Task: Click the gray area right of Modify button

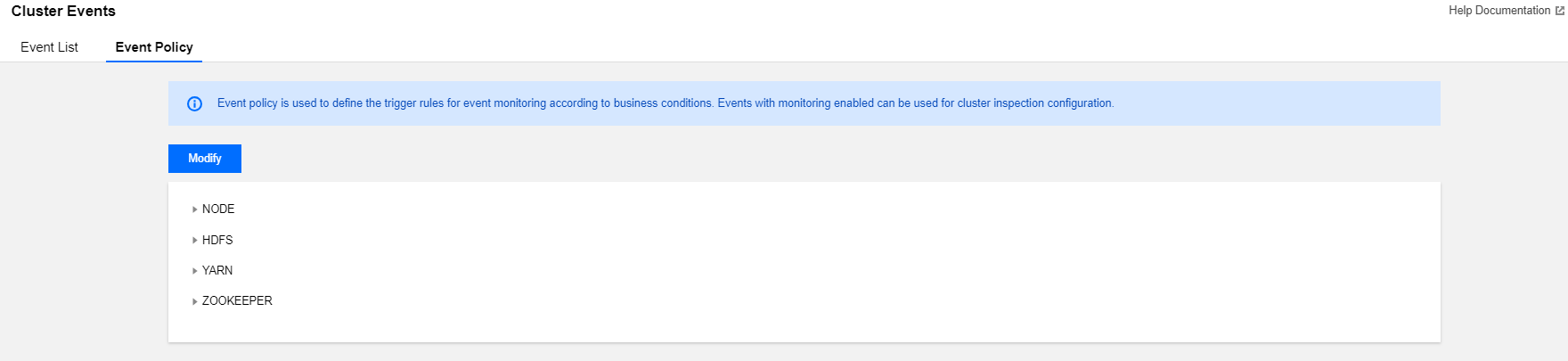Action: pyautogui.click(x=713, y=159)
